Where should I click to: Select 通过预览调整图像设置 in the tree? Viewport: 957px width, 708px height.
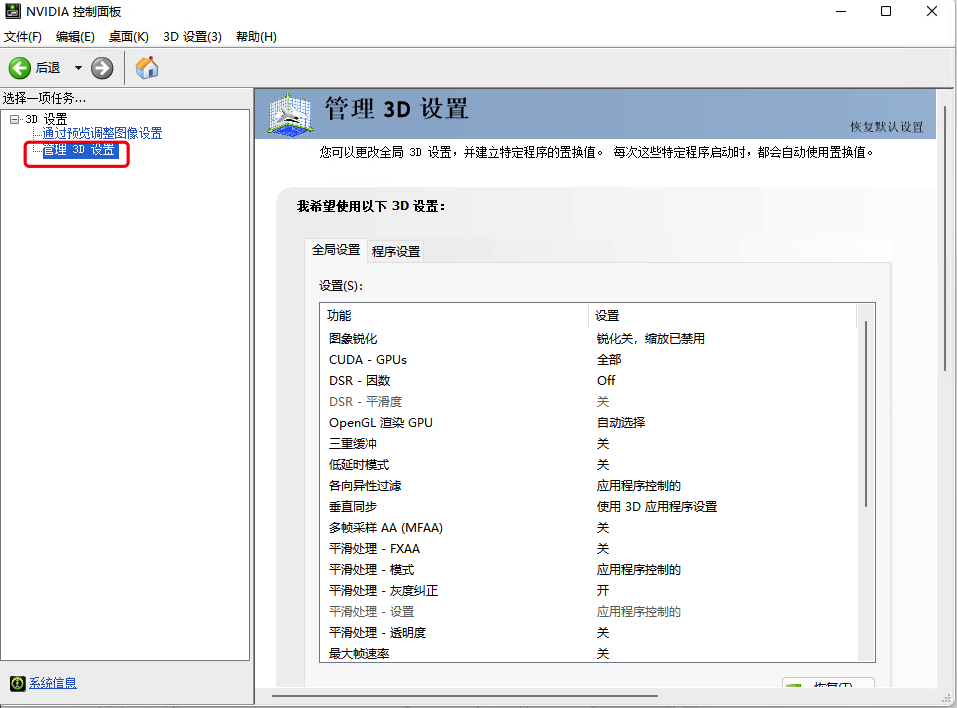click(x=102, y=133)
